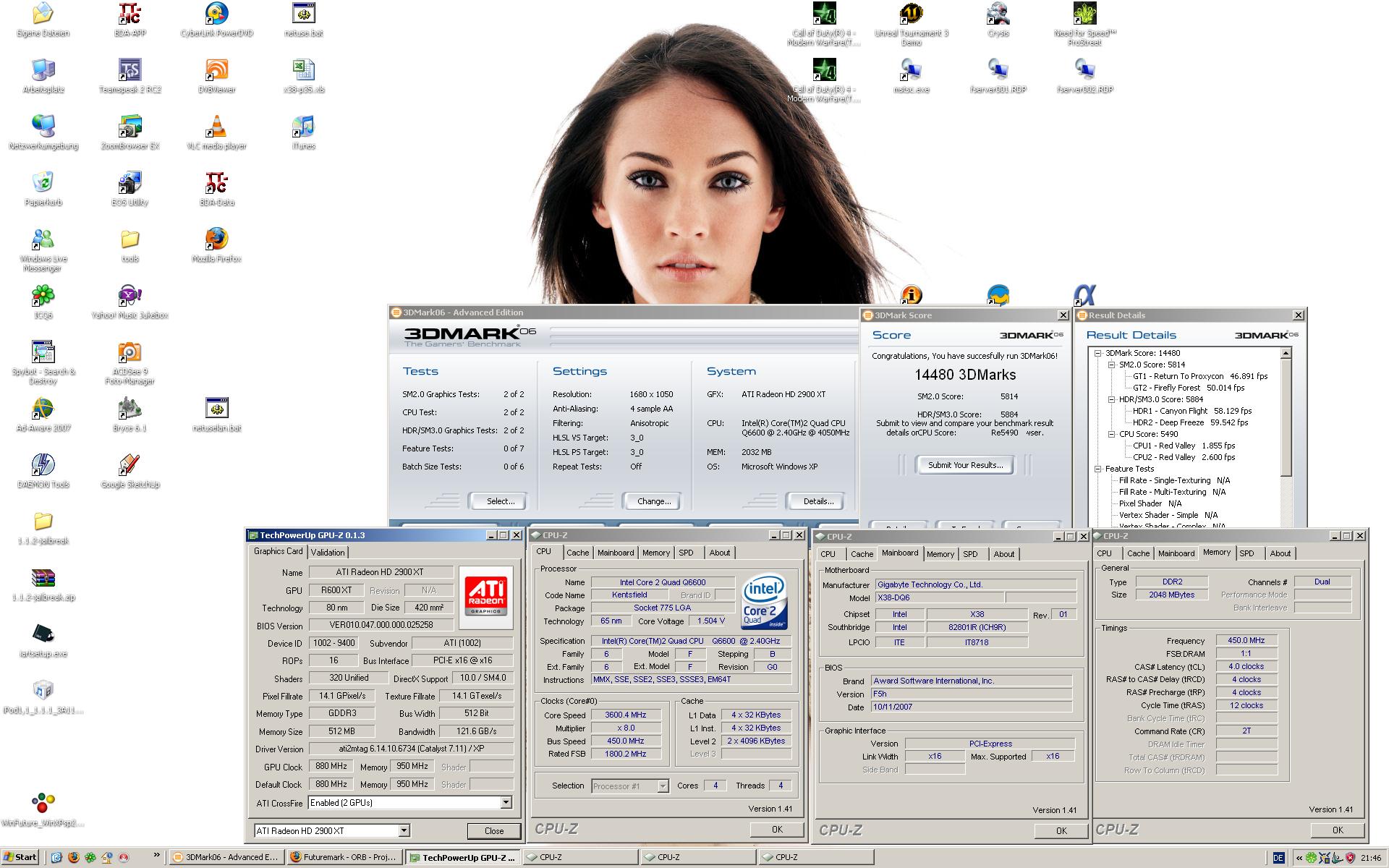Click the GPU Clock 880 MHz field

[332, 766]
